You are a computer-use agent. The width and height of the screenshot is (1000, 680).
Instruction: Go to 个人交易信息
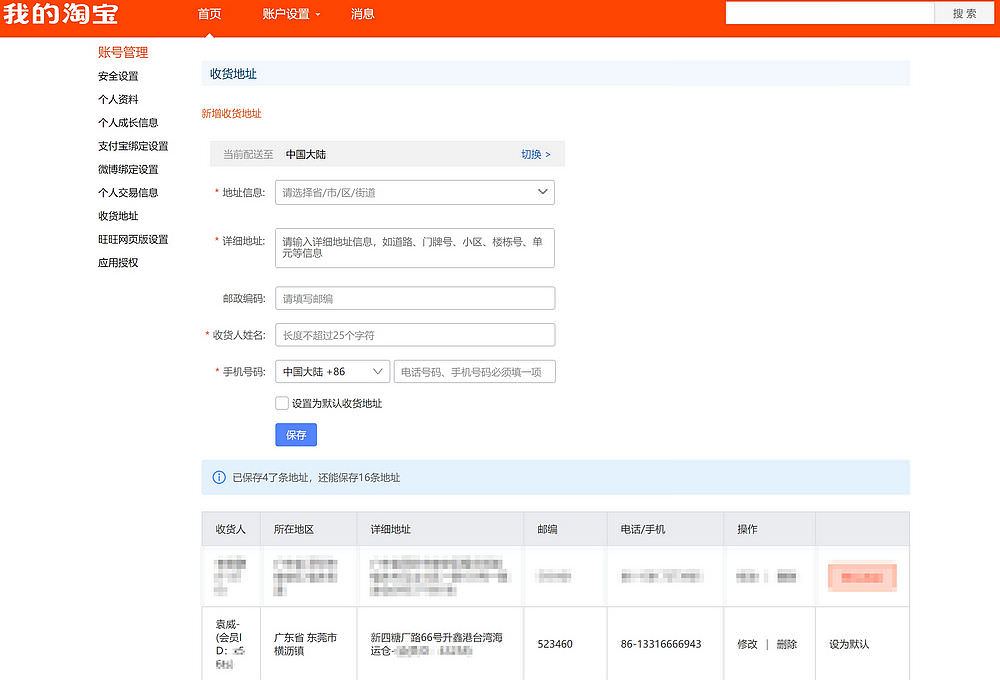pos(128,193)
